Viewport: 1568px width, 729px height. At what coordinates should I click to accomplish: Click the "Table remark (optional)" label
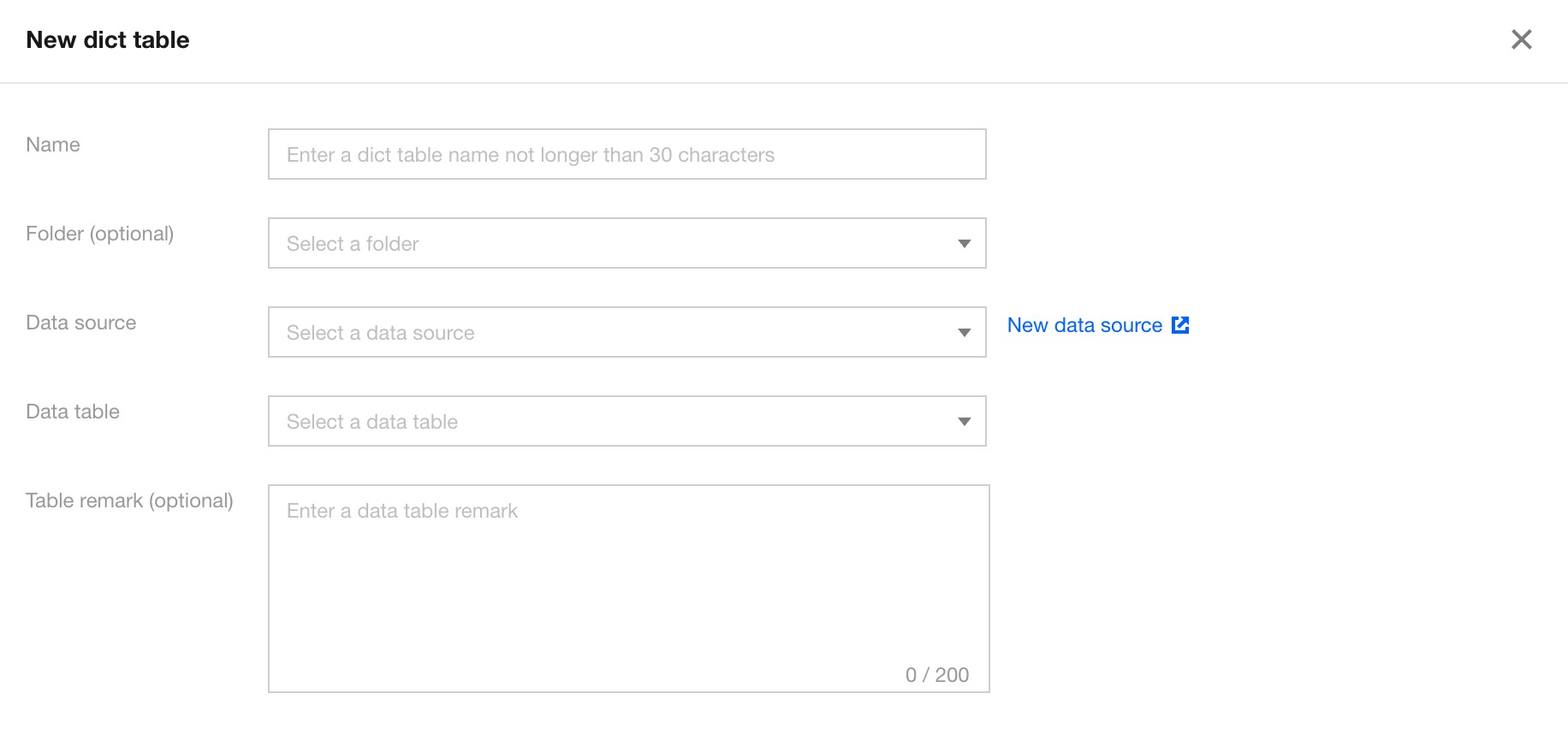(x=129, y=501)
